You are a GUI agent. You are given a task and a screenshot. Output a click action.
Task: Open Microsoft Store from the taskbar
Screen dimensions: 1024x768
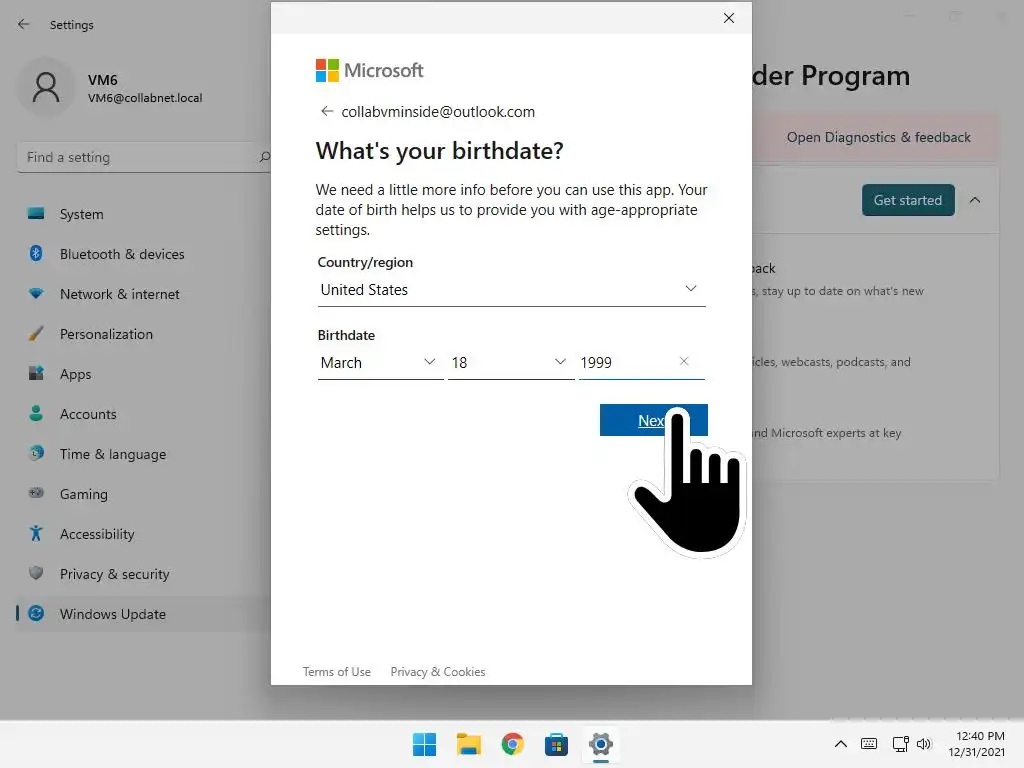(x=556, y=744)
